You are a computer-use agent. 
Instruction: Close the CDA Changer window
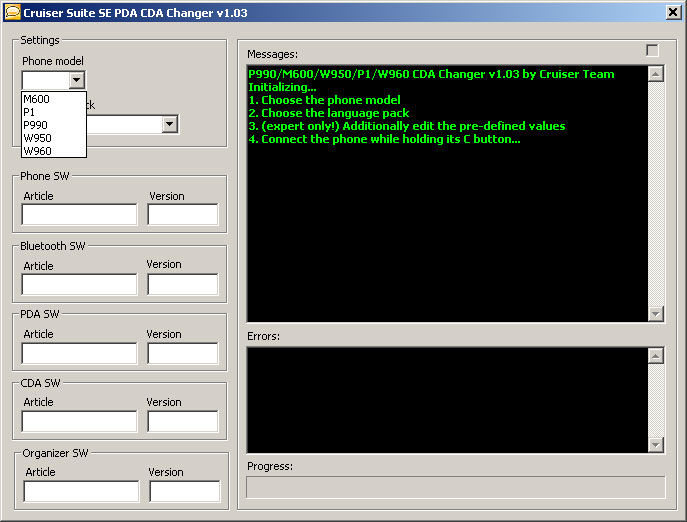(673, 12)
